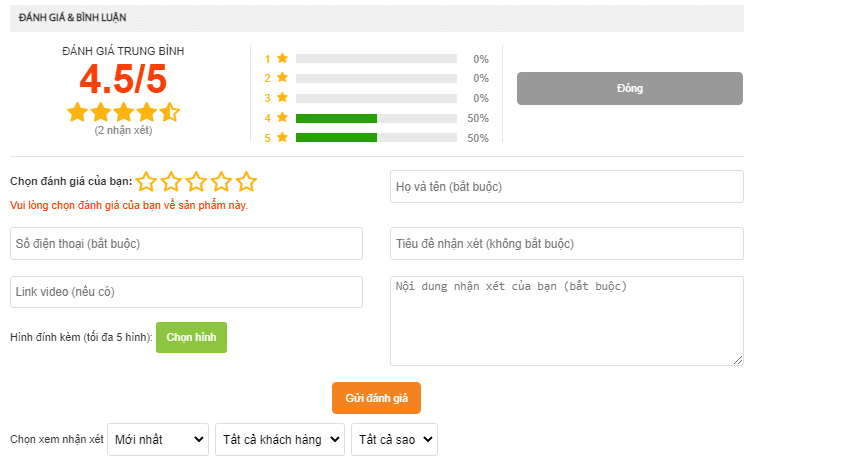Expand the 'Tất cả sao' filter dropdown
Viewport: 859px width, 466px height.
coord(394,439)
